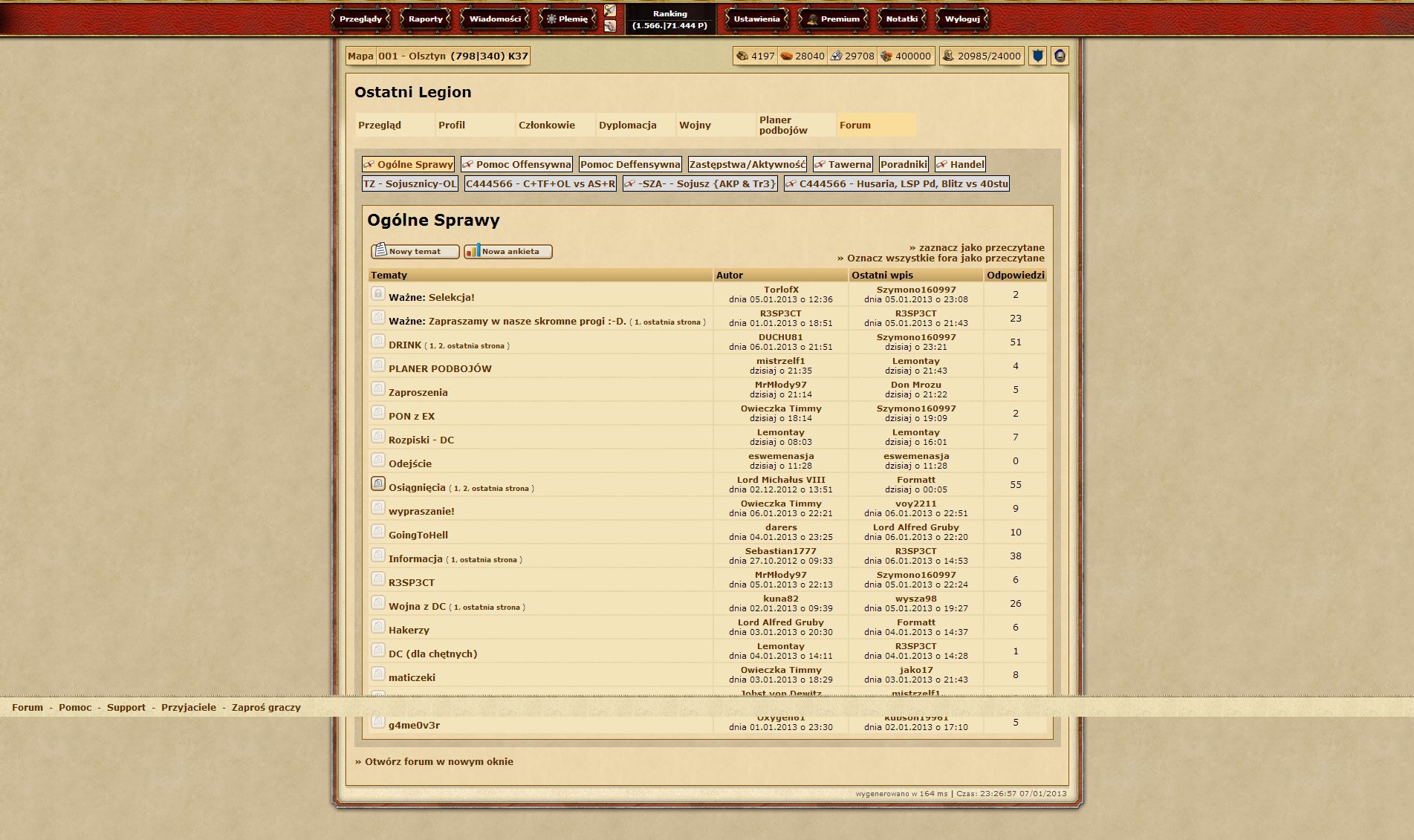Click the wood resource icon showing 4197

click(742, 56)
